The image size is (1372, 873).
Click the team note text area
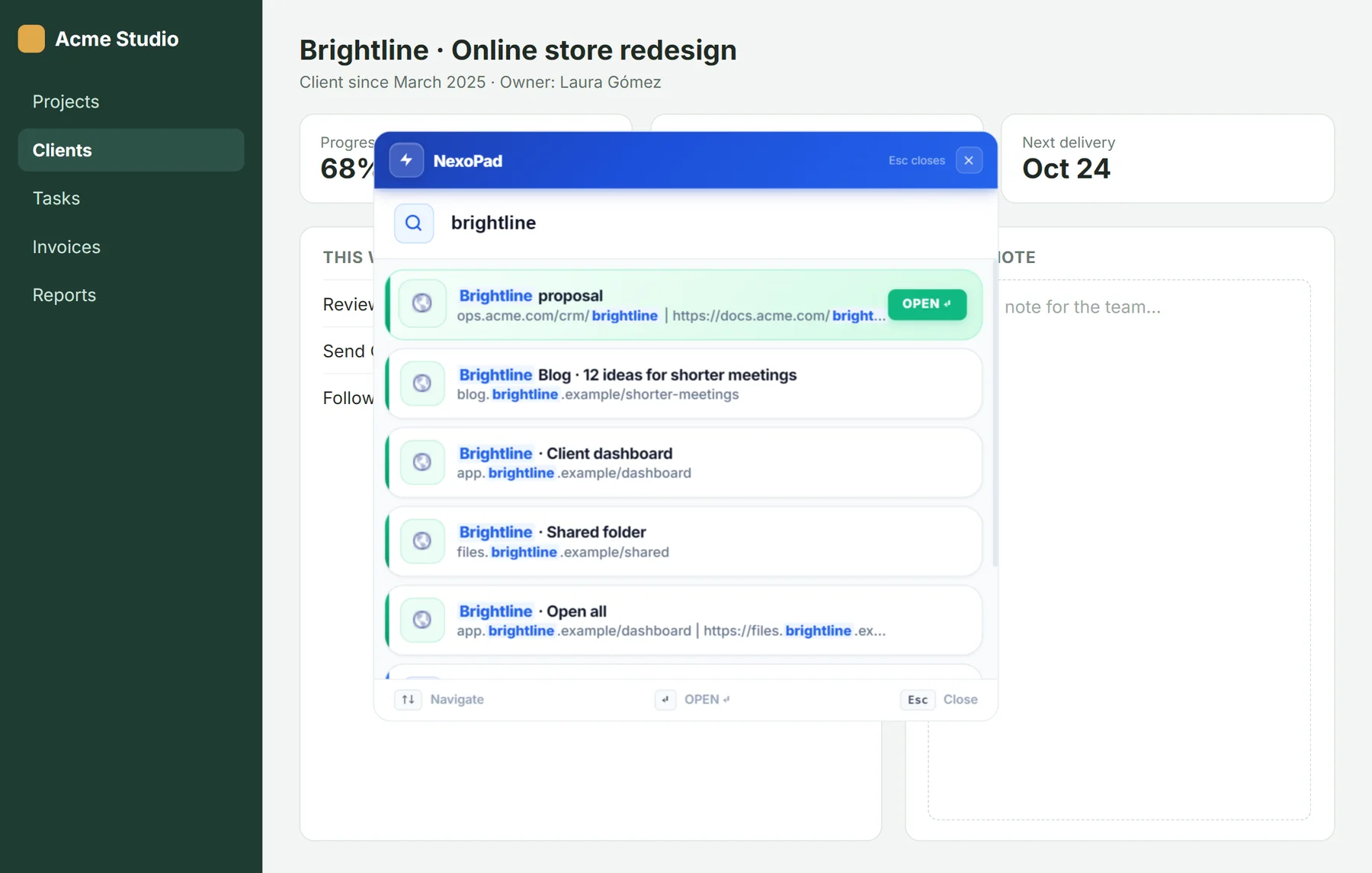pyautogui.click(x=1119, y=549)
